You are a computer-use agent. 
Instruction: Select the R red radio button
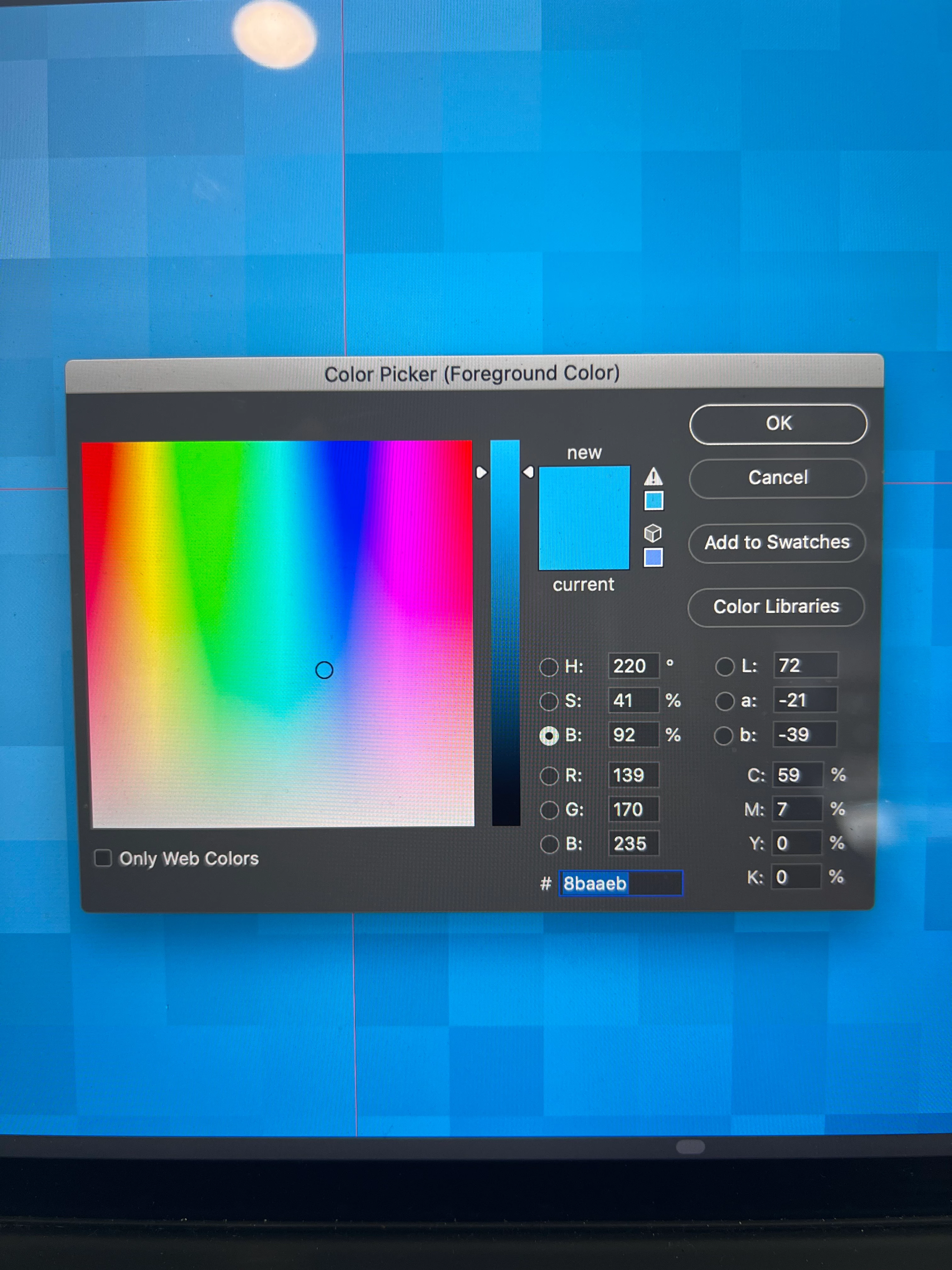pos(549,776)
